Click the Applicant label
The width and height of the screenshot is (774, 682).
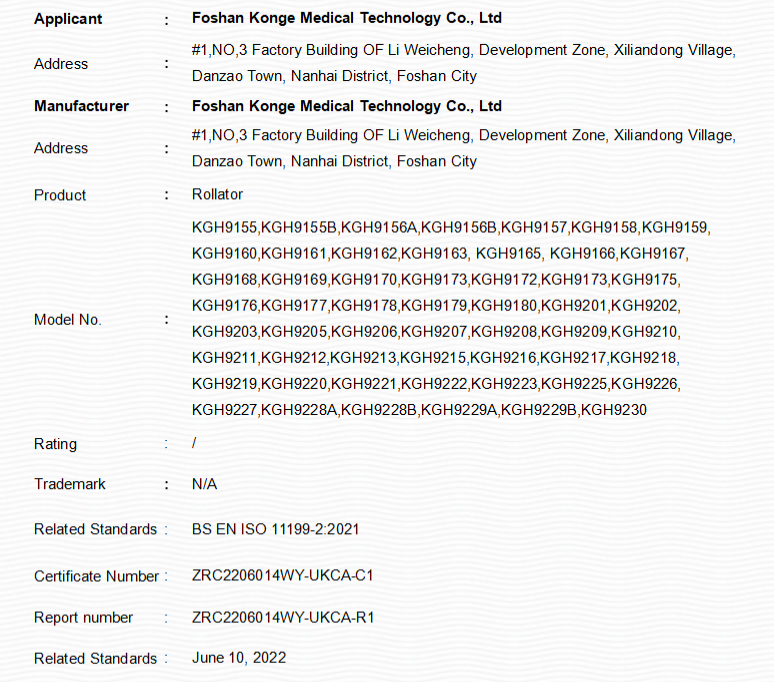68,19
